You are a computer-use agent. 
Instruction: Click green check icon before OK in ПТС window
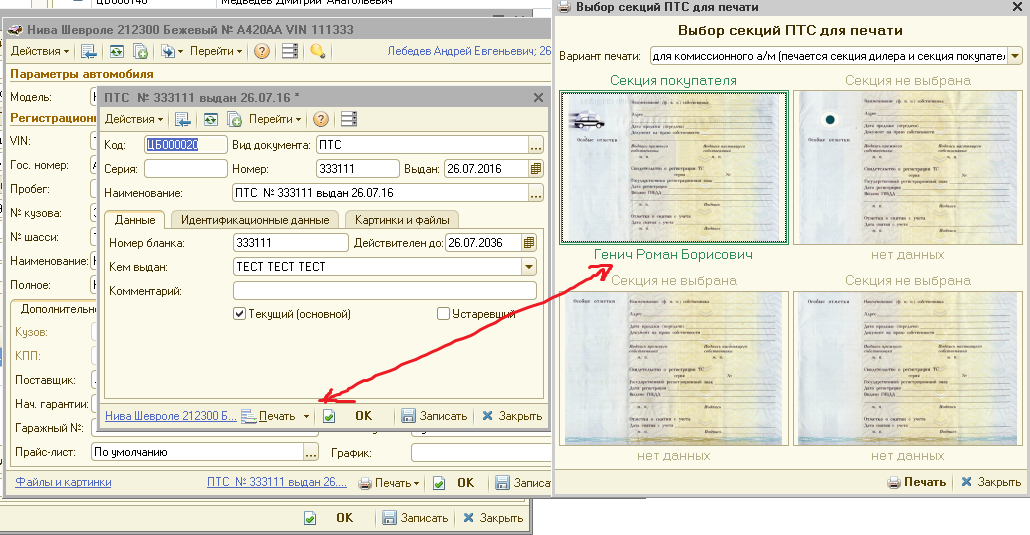(329, 416)
